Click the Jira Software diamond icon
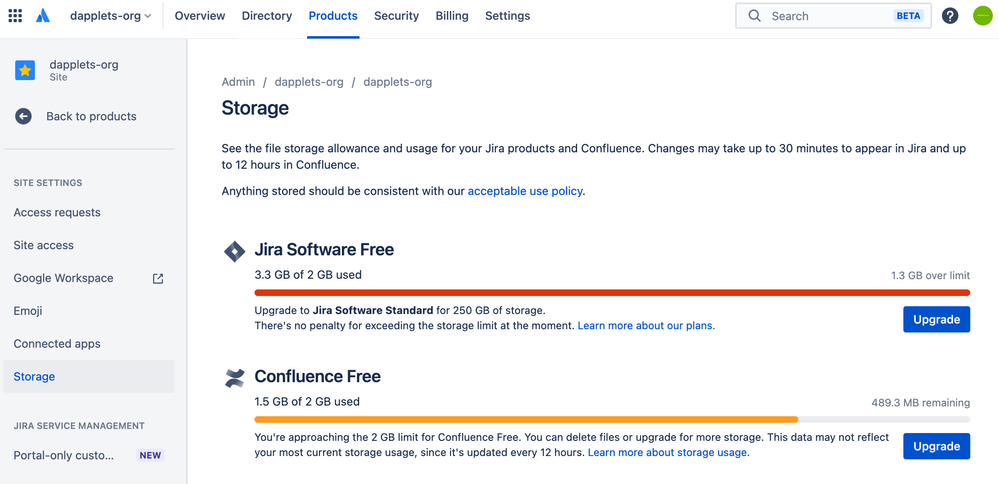999x484 pixels. [x=234, y=251]
